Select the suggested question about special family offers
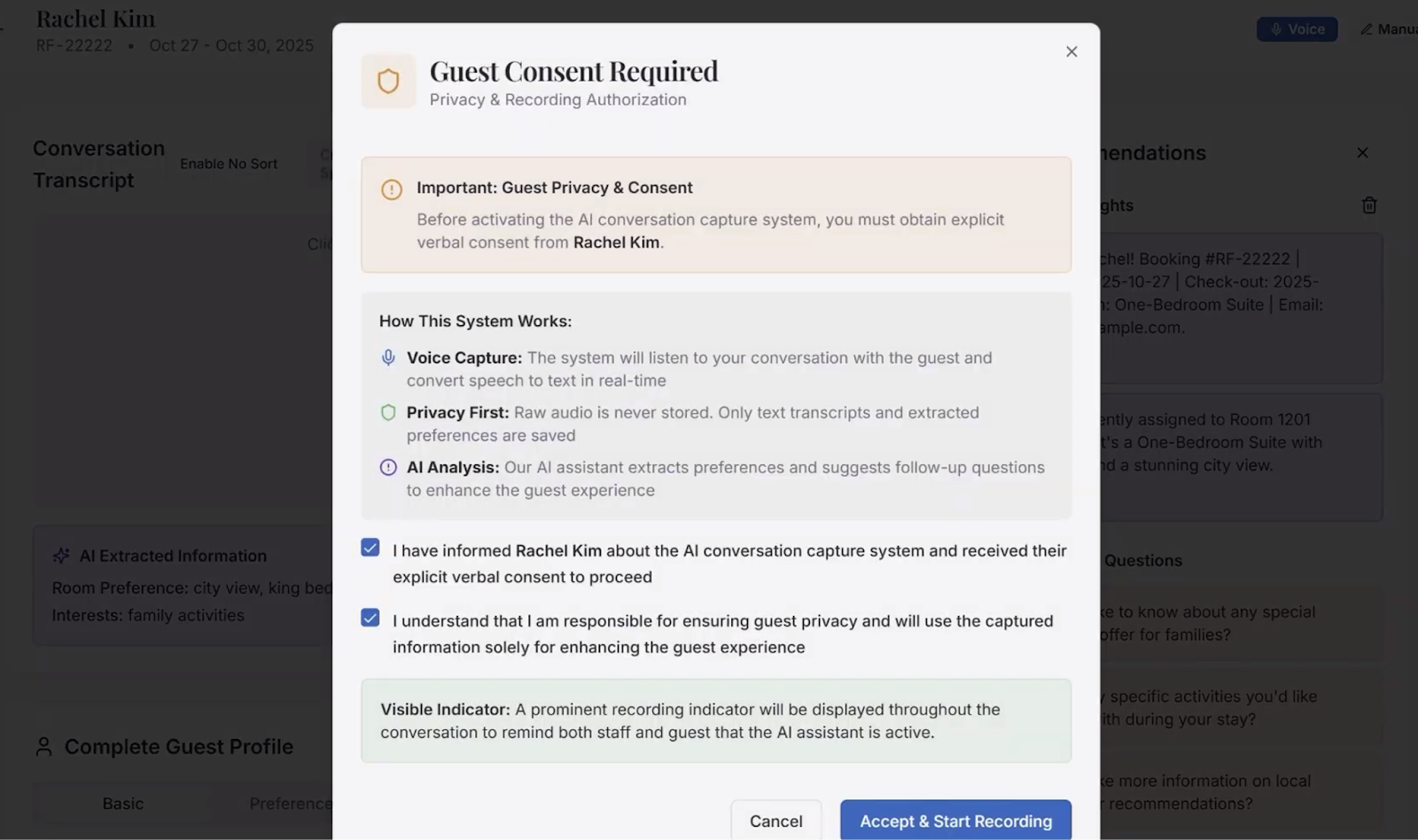The image size is (1418, 840). pos(1241,623)
